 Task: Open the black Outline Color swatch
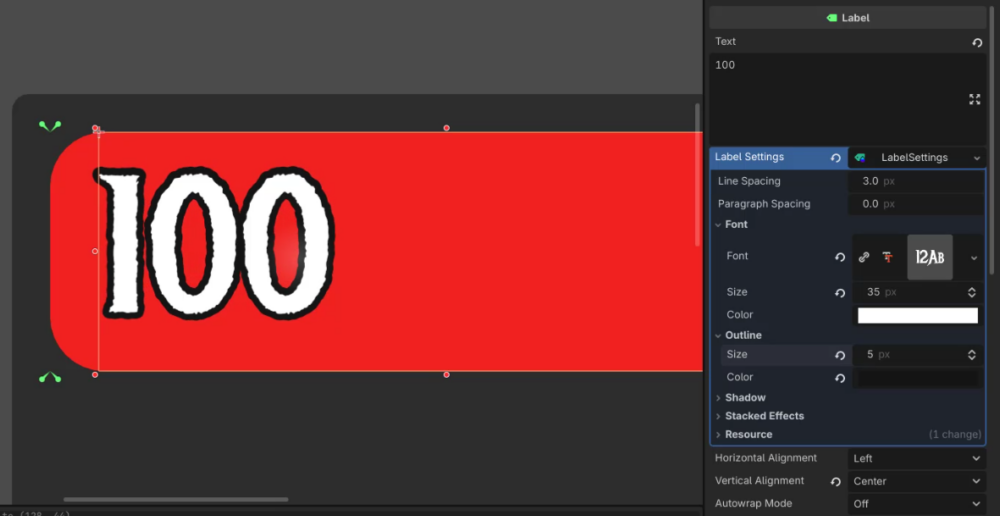(917, 378)
